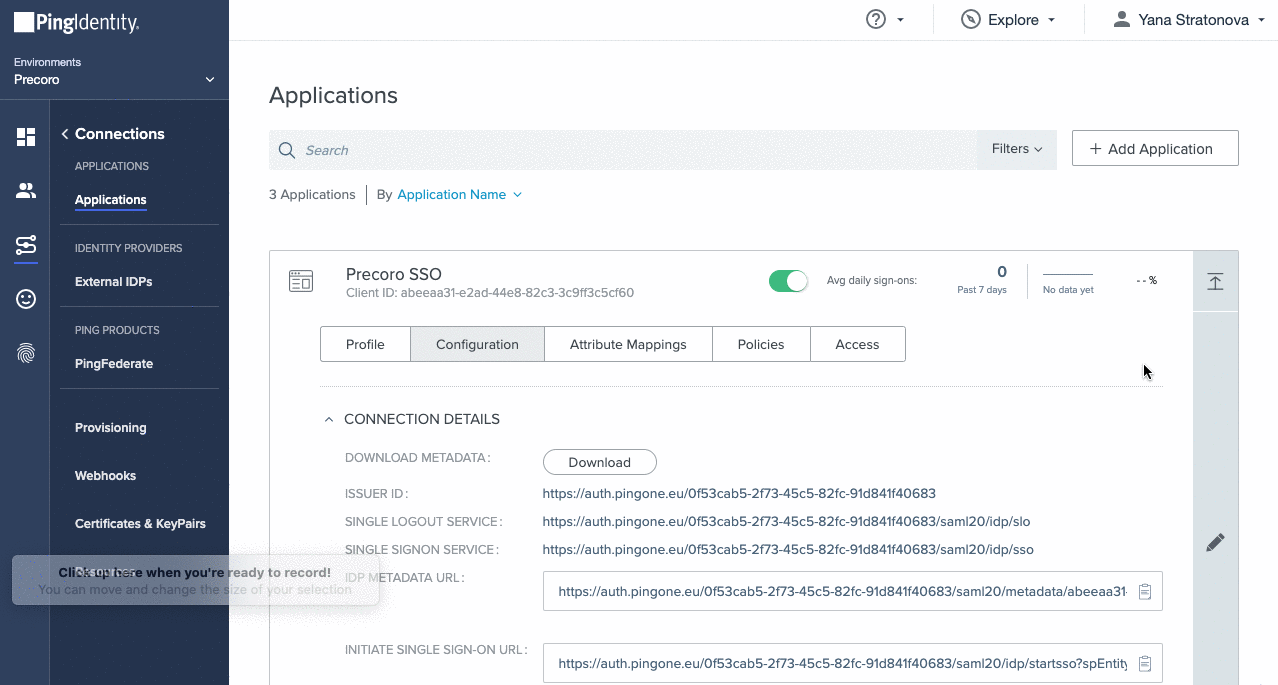This screenshot has height=685, width=1278.
Task: Click the No data yet chart label
Action: click(x=1068, y=290)
